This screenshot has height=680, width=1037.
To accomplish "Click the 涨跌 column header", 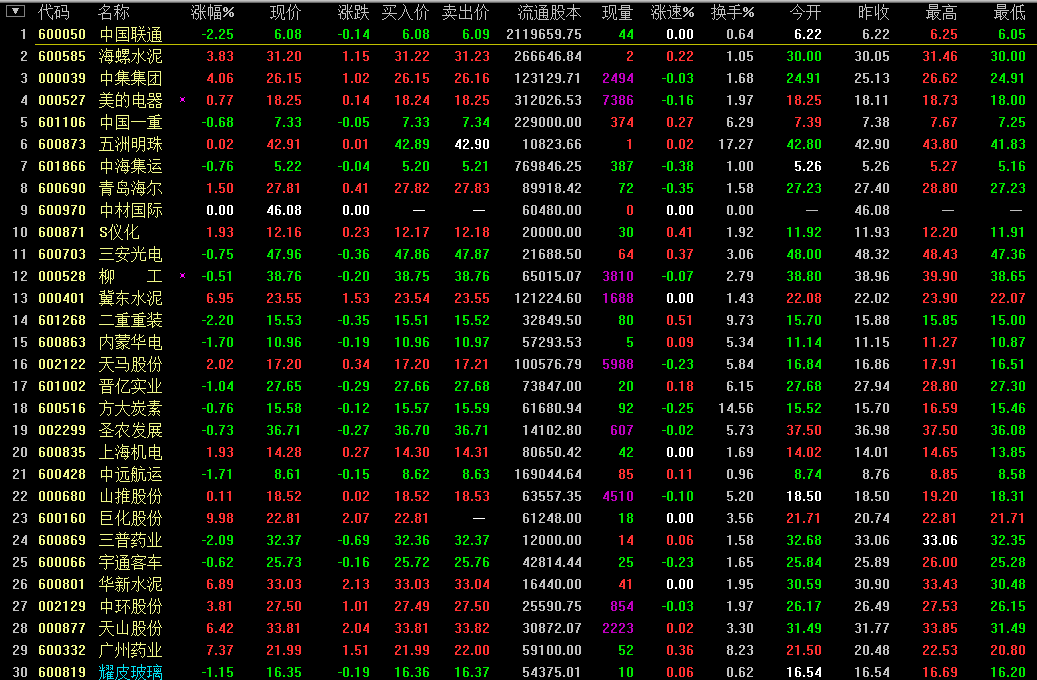I will [x=353, y=12].
